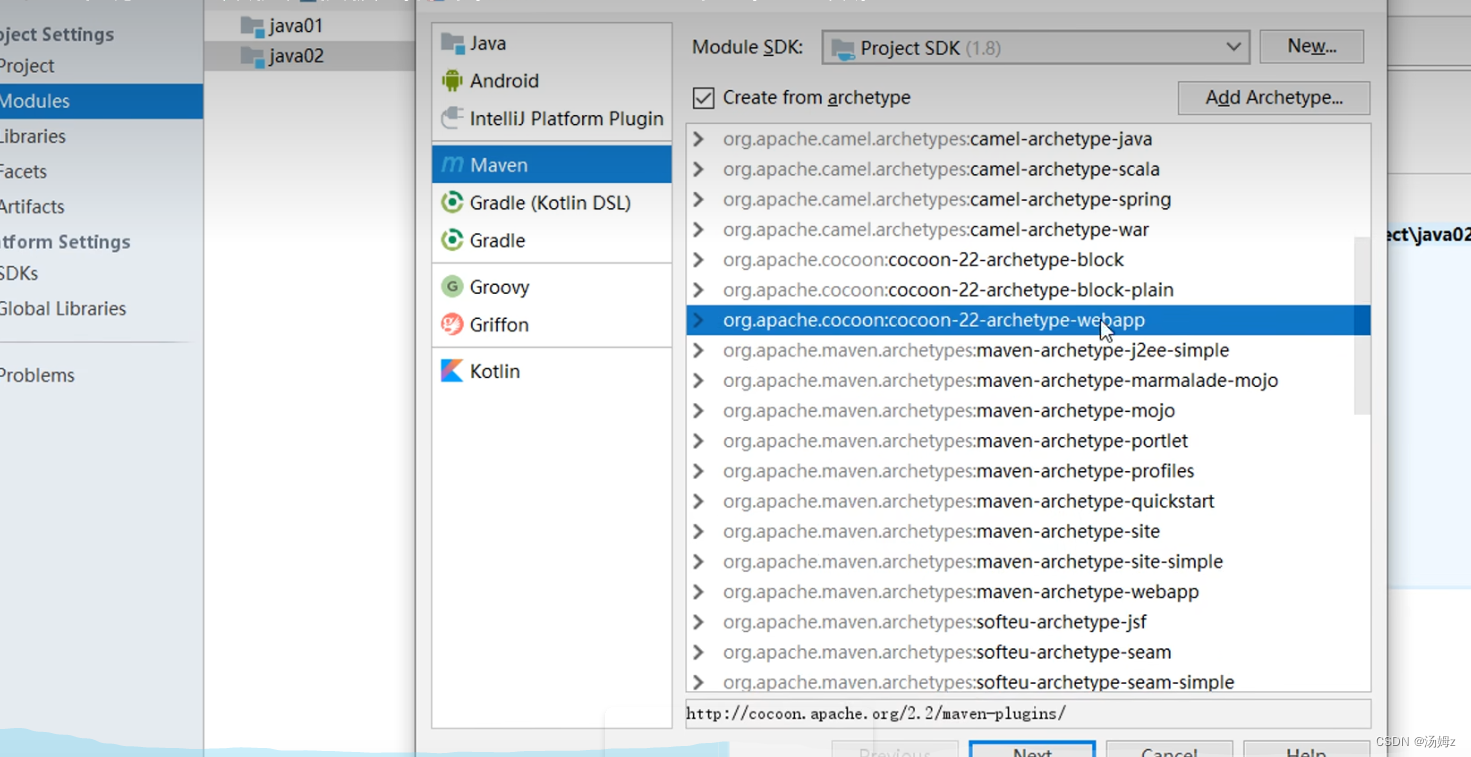Select maven-archetype-profiles row

click(1028, 471)
